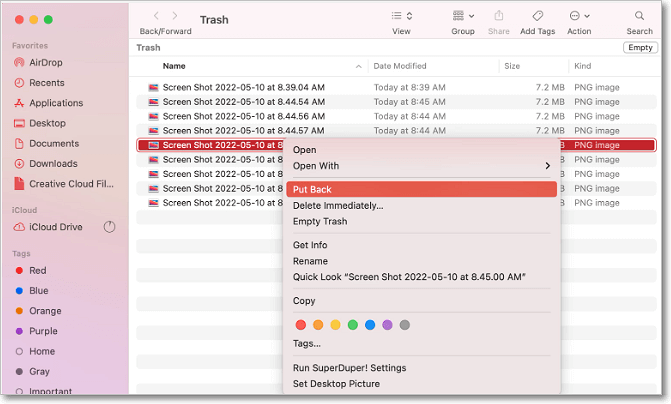Open the Group options dropdown
671x404 pixels.
463,16
